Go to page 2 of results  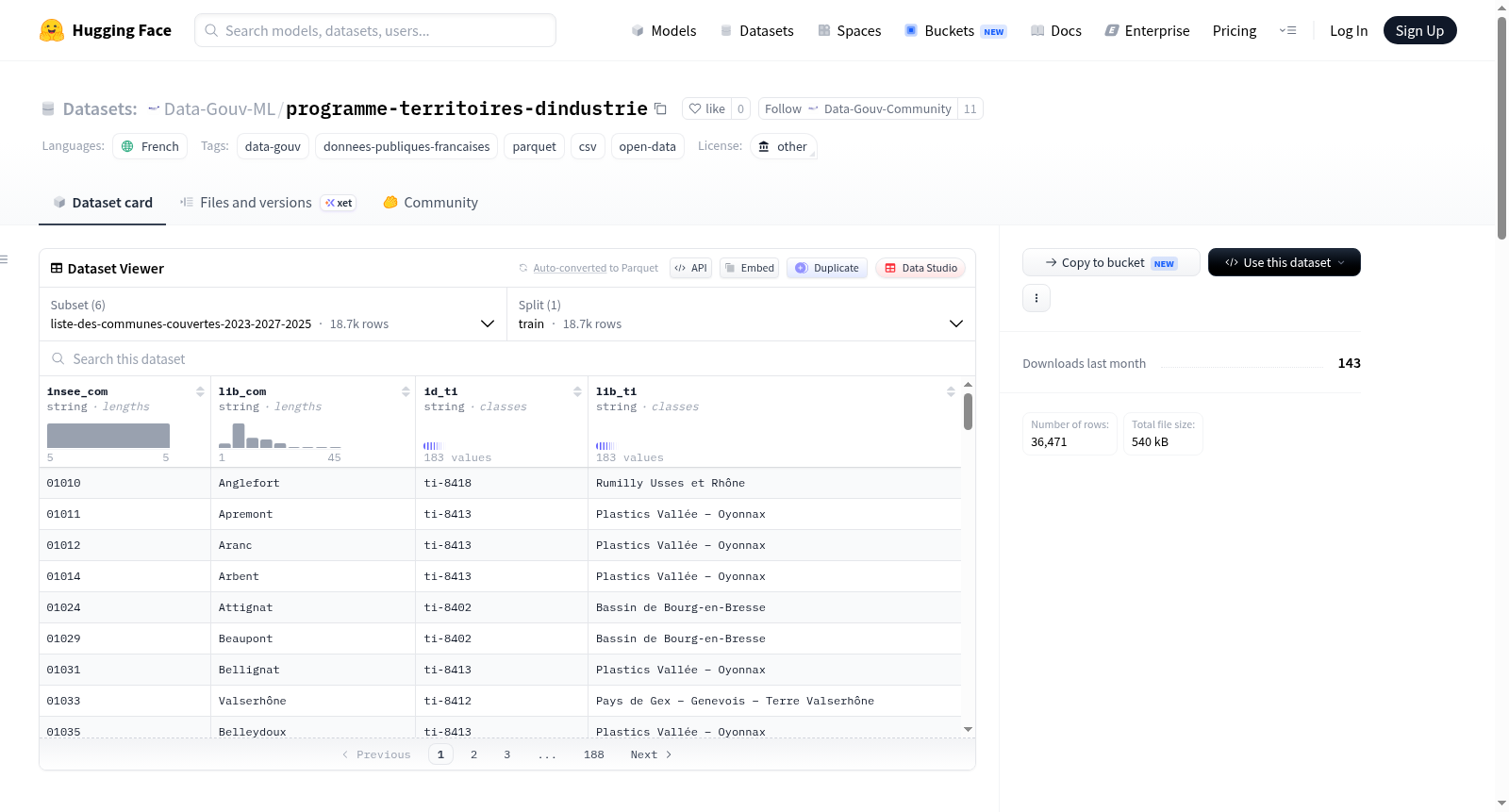pos(473,754)
